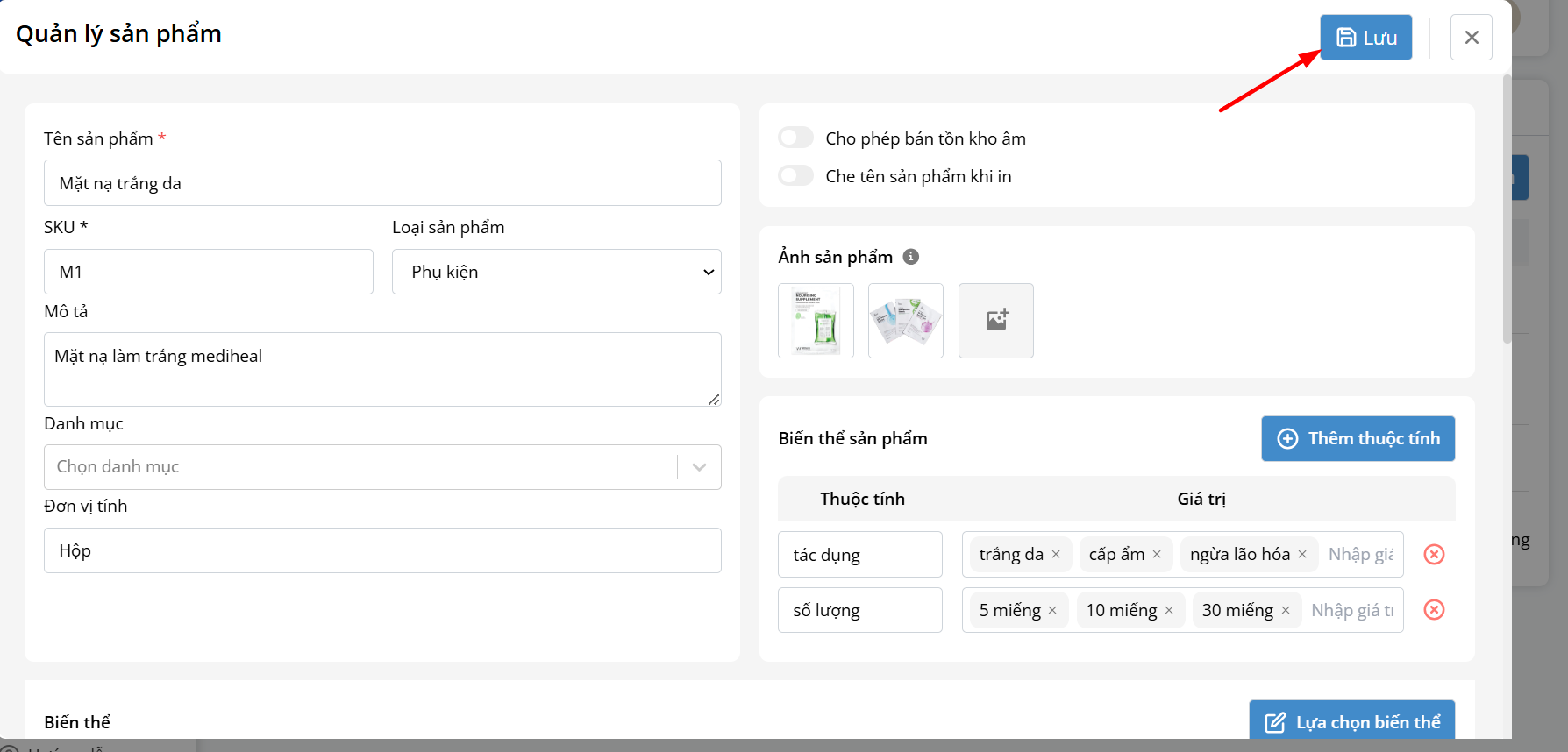Viewport: 1568px width, 752px height.
Task: Select the second product image thumbnail
Action: [x=905, y=321]
